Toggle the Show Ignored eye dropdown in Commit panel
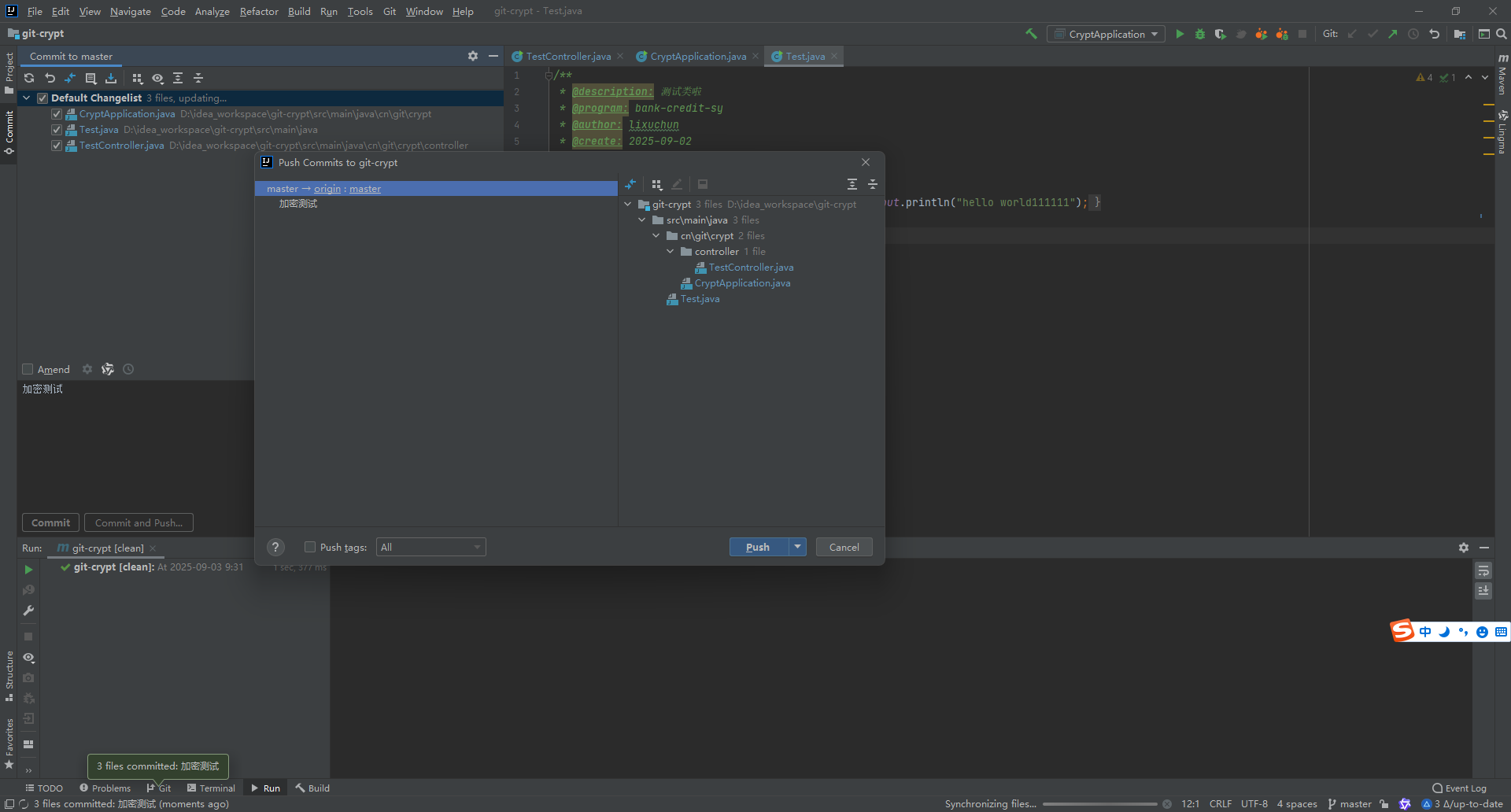1511x812 pixels. click(x=157, y=78)
